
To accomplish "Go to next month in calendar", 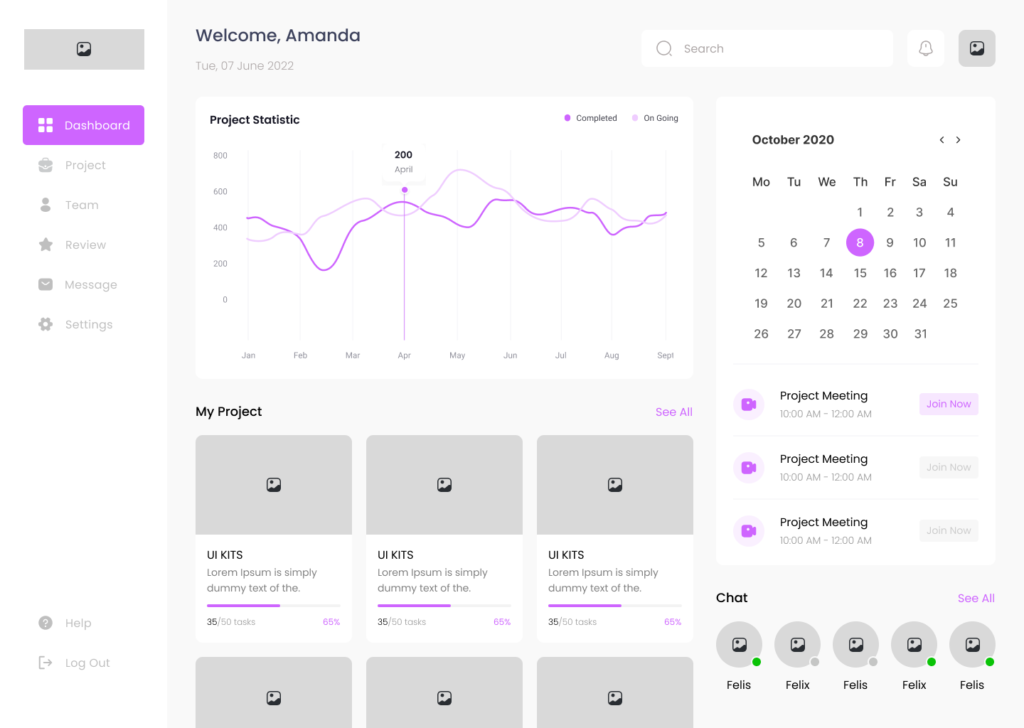I will pos(958,140).
